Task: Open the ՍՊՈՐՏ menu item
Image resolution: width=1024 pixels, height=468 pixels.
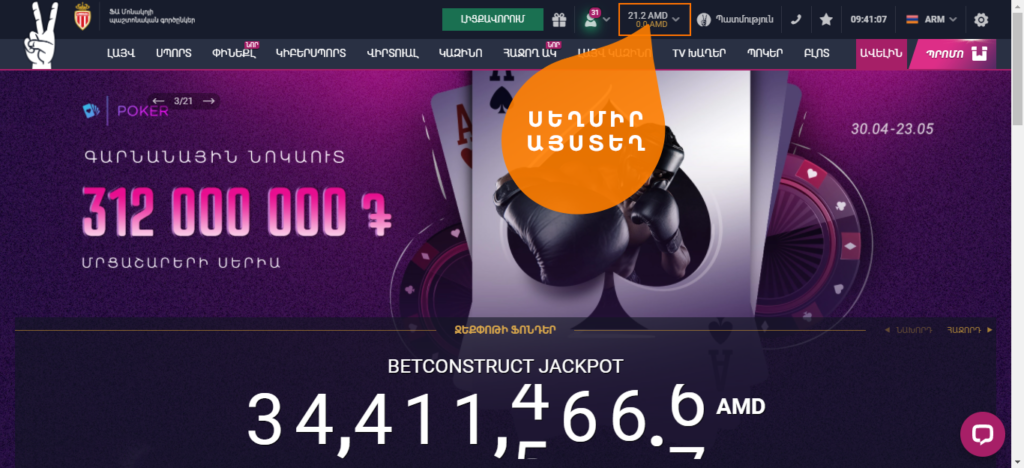Action: click(174, 54)
